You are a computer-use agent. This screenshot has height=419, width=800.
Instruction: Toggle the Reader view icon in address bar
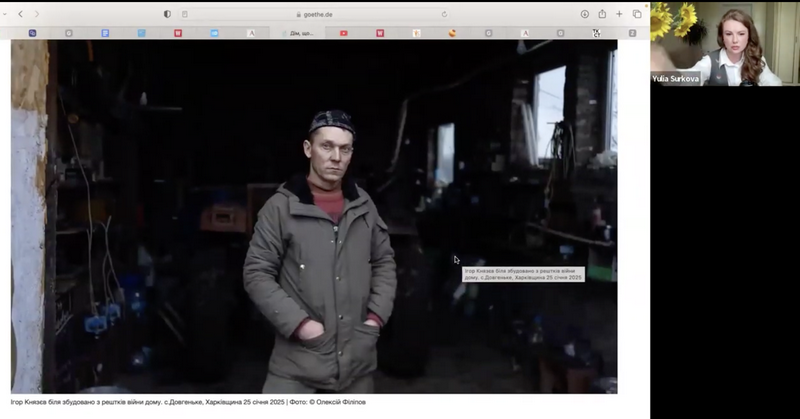pos(184,14)
